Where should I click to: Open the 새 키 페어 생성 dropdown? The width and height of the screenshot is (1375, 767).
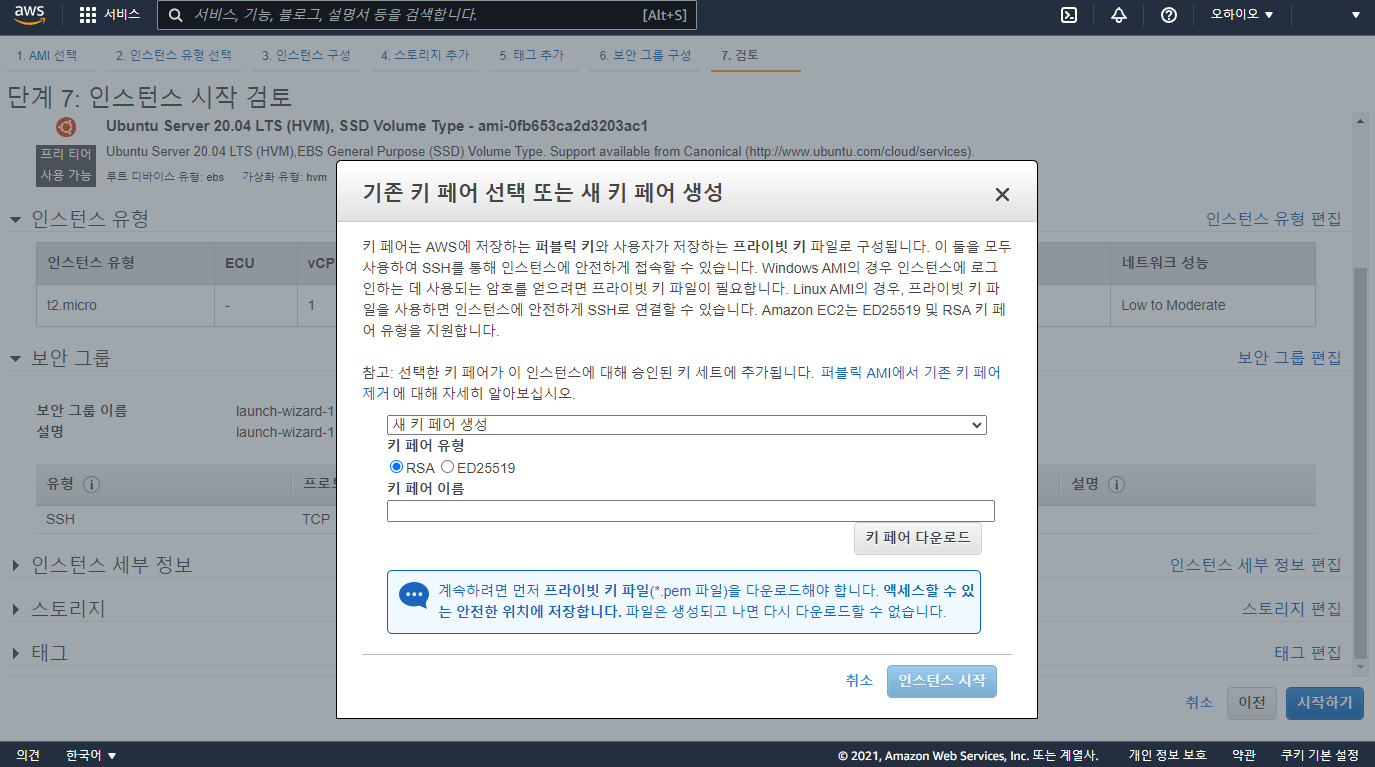686,425
